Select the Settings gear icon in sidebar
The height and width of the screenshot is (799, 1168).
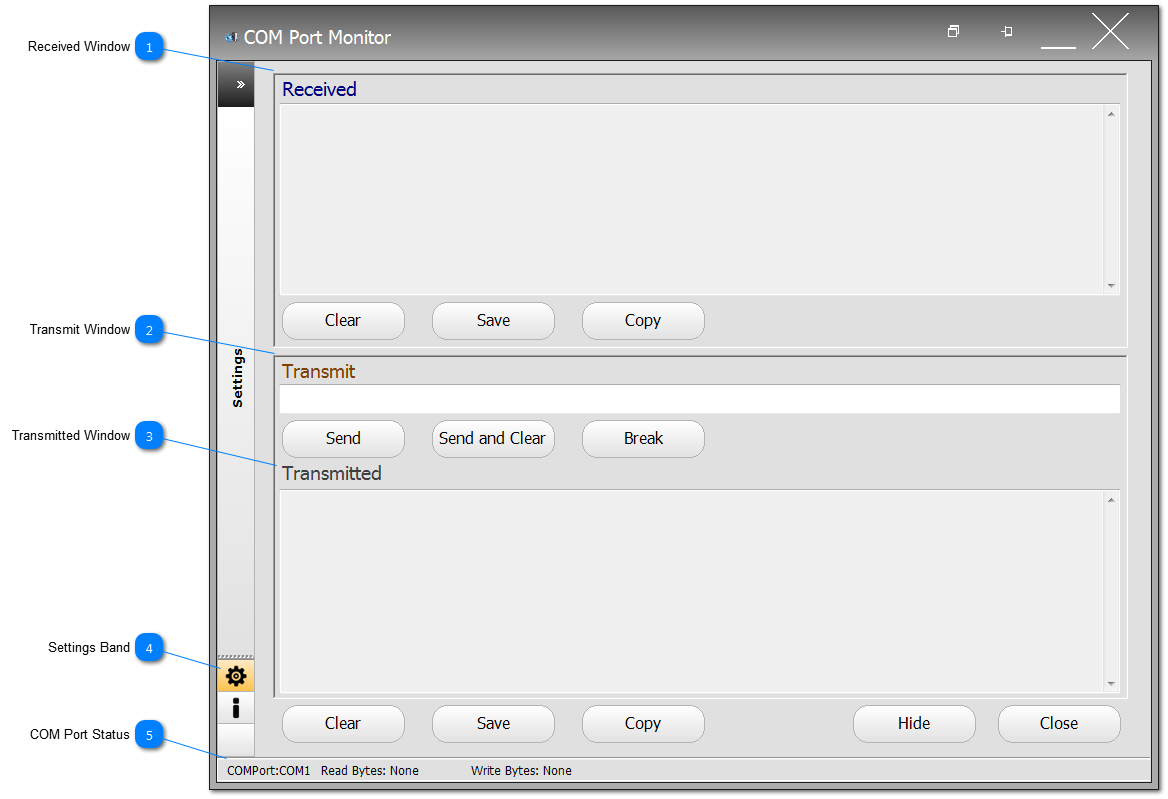(236, 676)
